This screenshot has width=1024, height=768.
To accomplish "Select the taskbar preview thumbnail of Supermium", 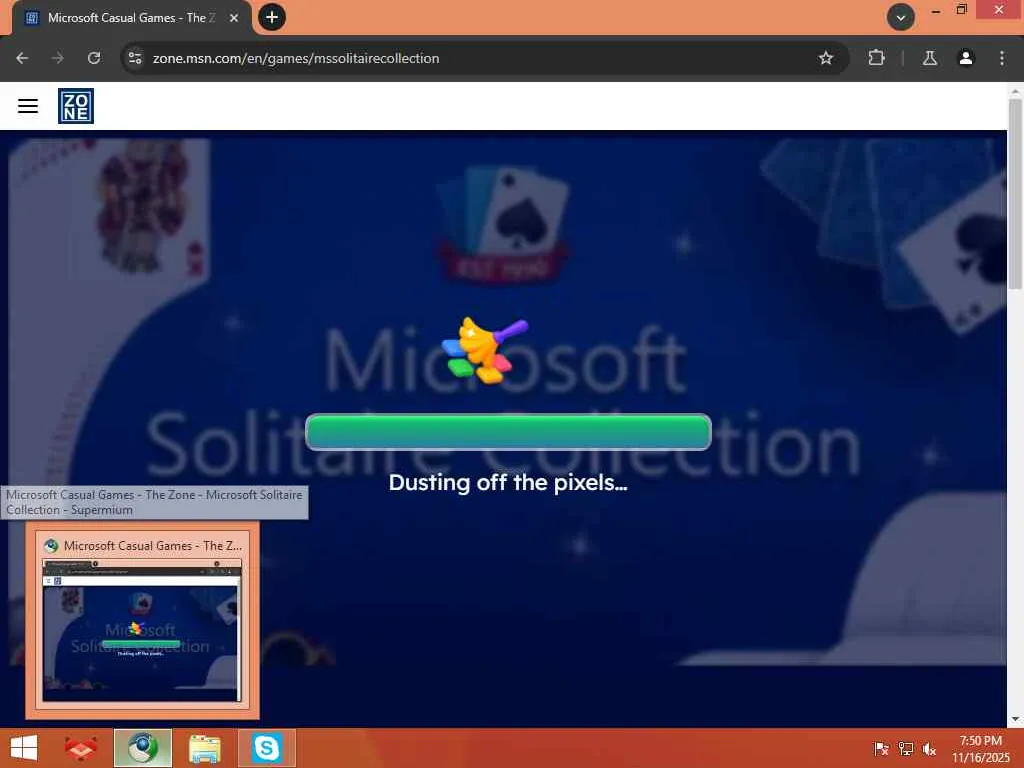I will pyautogui.click(x=142, y=630).
